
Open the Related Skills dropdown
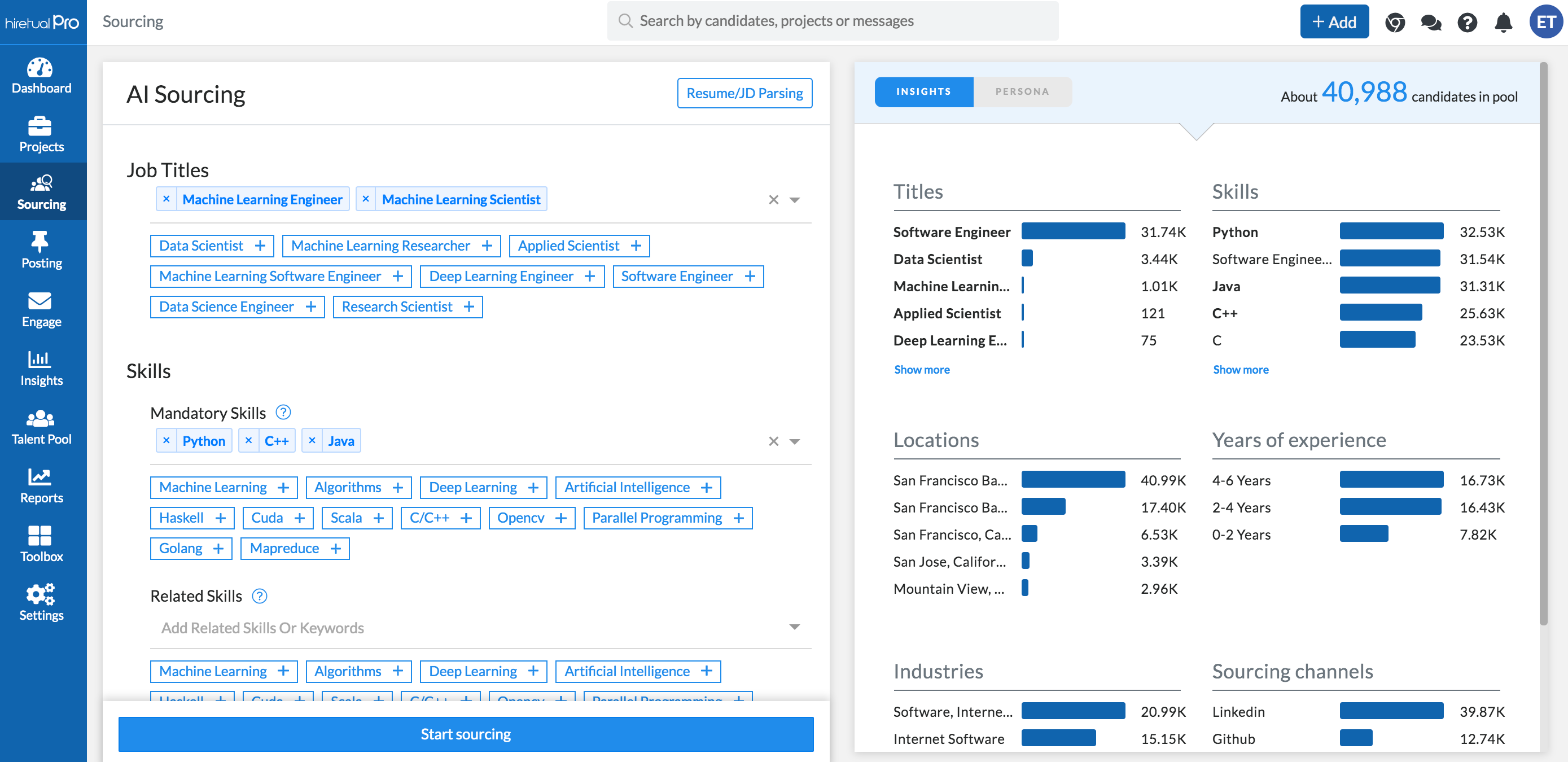coord(794,627)
